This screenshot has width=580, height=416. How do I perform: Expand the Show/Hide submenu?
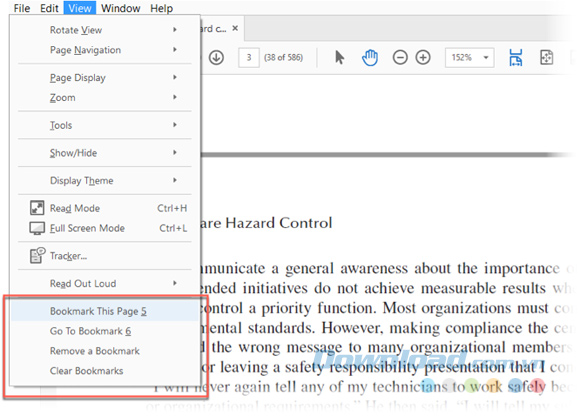105,153
